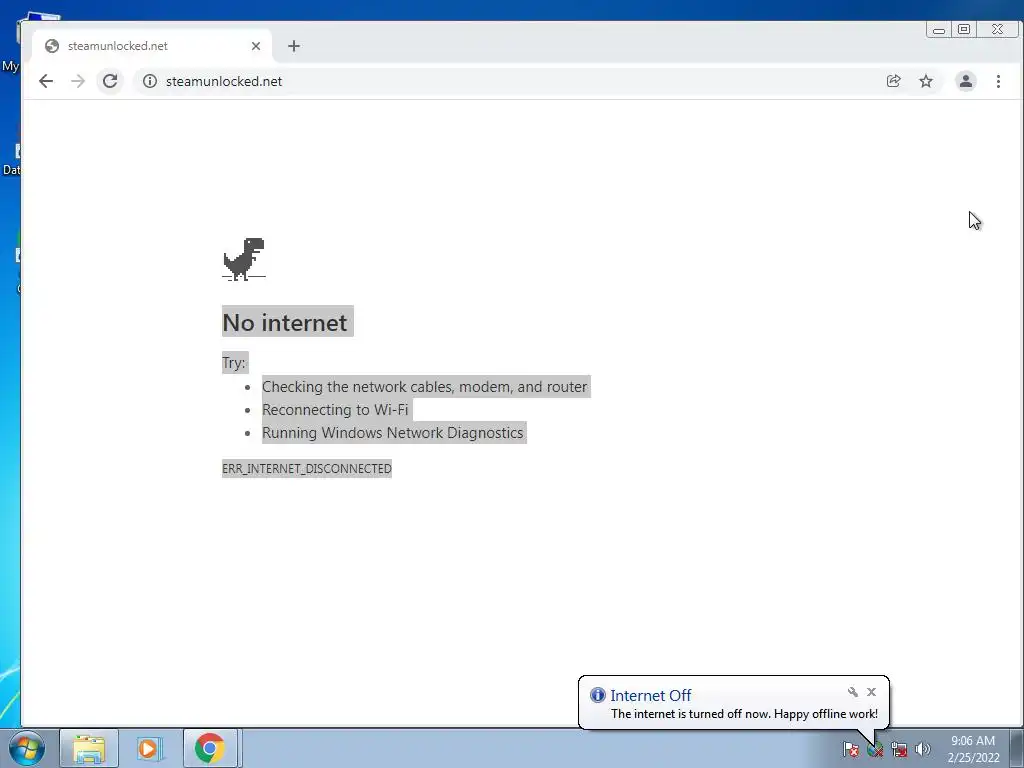Click the offline dinosaur image
The height and width of the screenshot is (768, 1024).
click(x=244, y=259)
